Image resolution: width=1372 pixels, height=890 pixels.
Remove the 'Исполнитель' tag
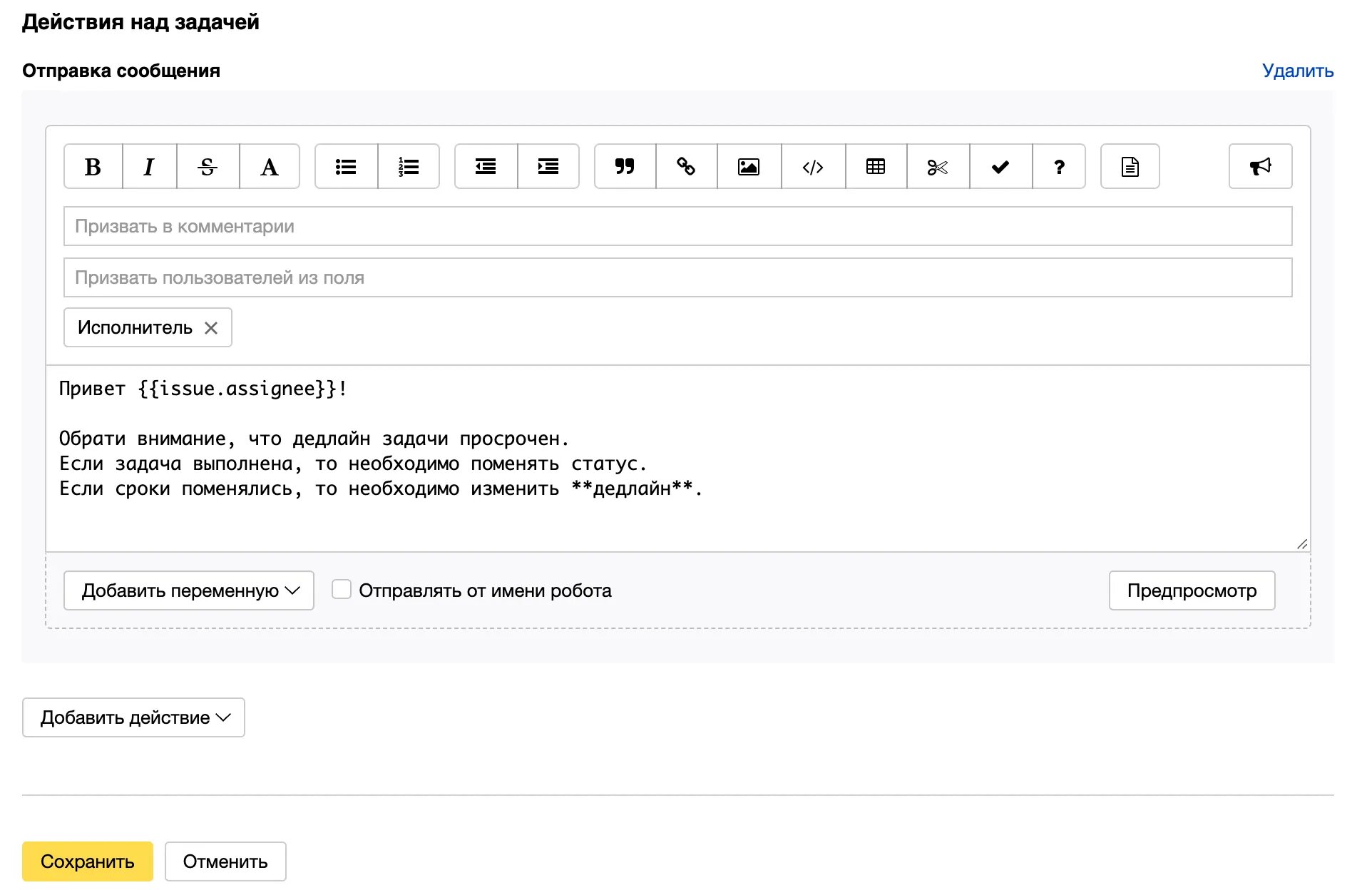click(x=211, y=328)
